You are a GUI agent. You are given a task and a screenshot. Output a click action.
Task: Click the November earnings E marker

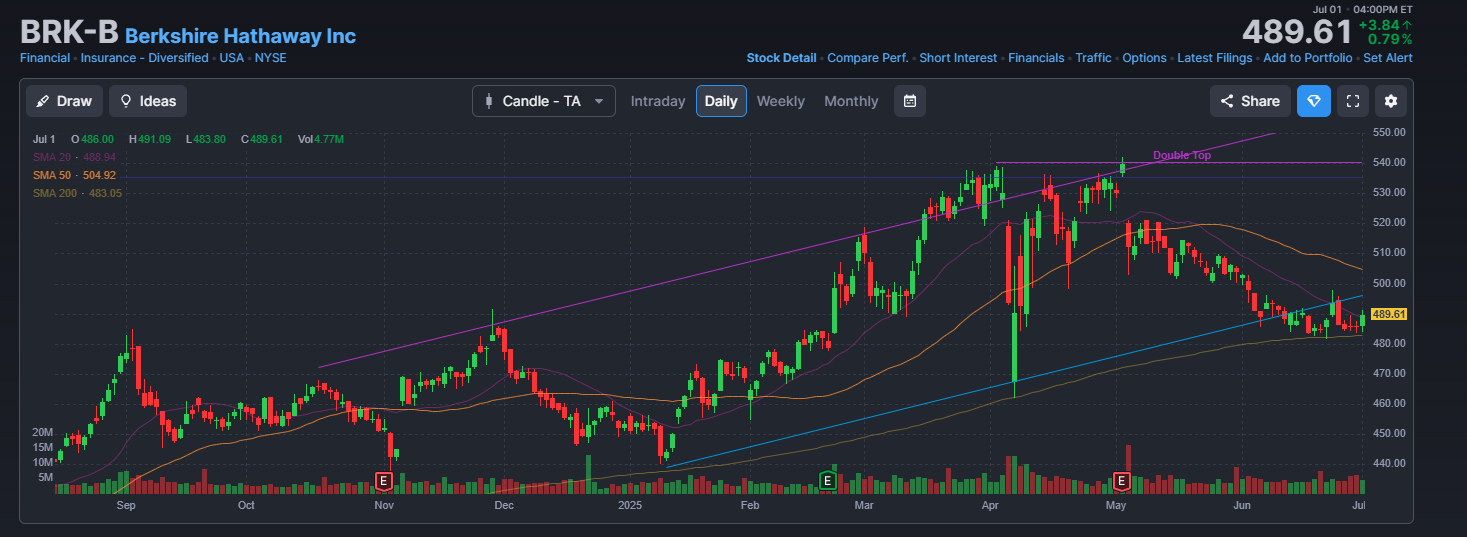(x=383, y=482)
